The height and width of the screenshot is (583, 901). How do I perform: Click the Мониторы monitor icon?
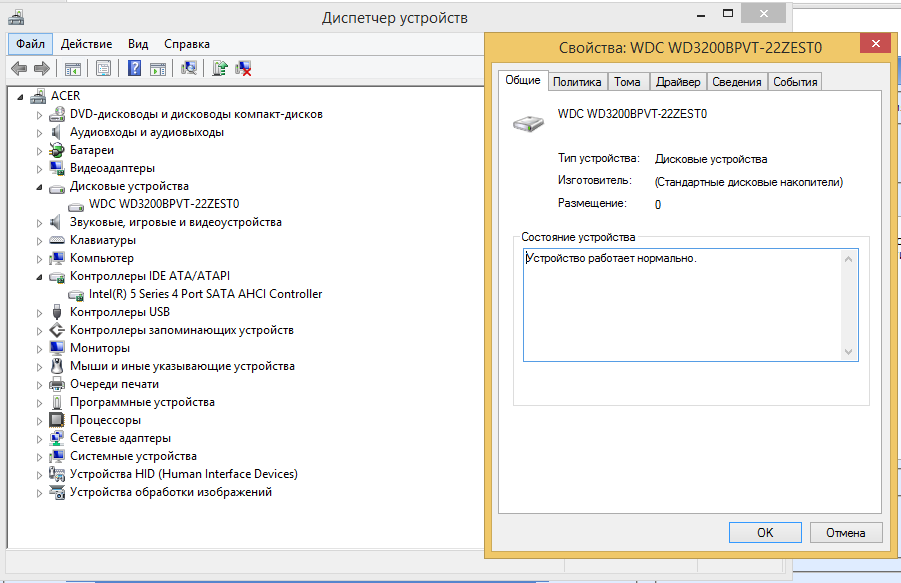[x=57, y=348]
